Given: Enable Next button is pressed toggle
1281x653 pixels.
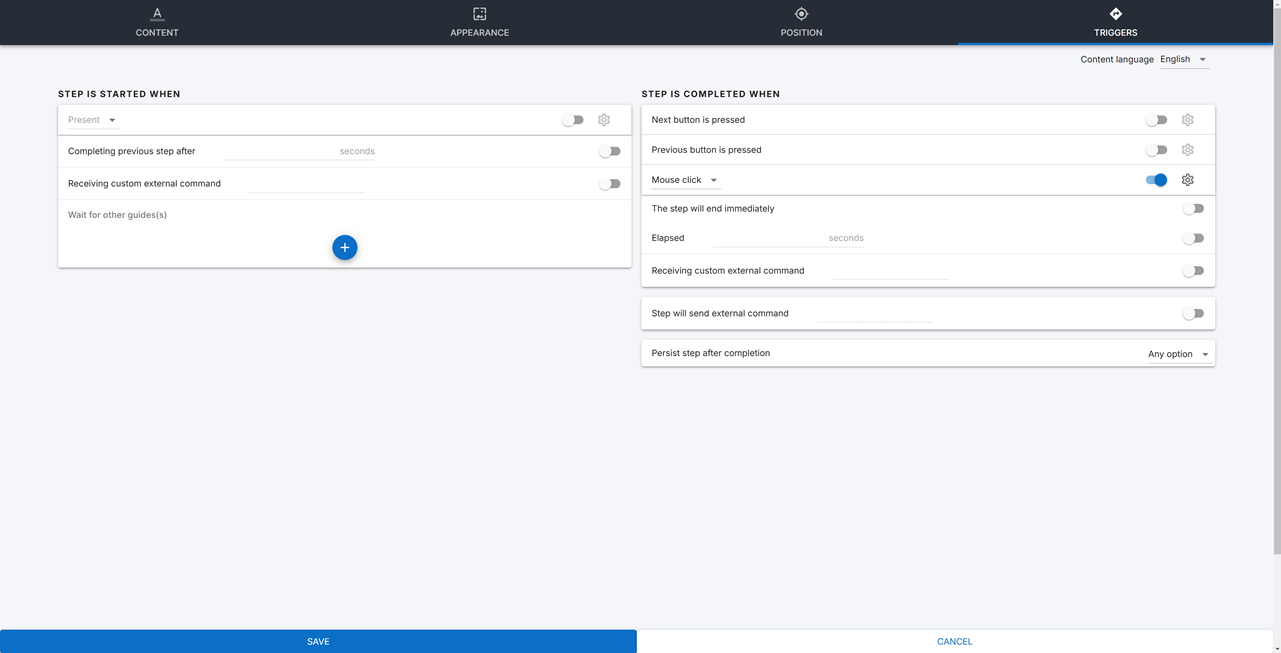Looking at the screenshot, I should [x=1156, y=120].
